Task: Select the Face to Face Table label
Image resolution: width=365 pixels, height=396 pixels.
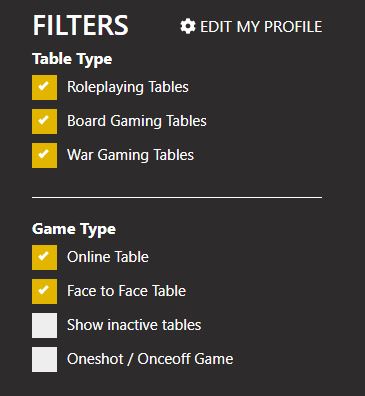Action: click(126, 291)
